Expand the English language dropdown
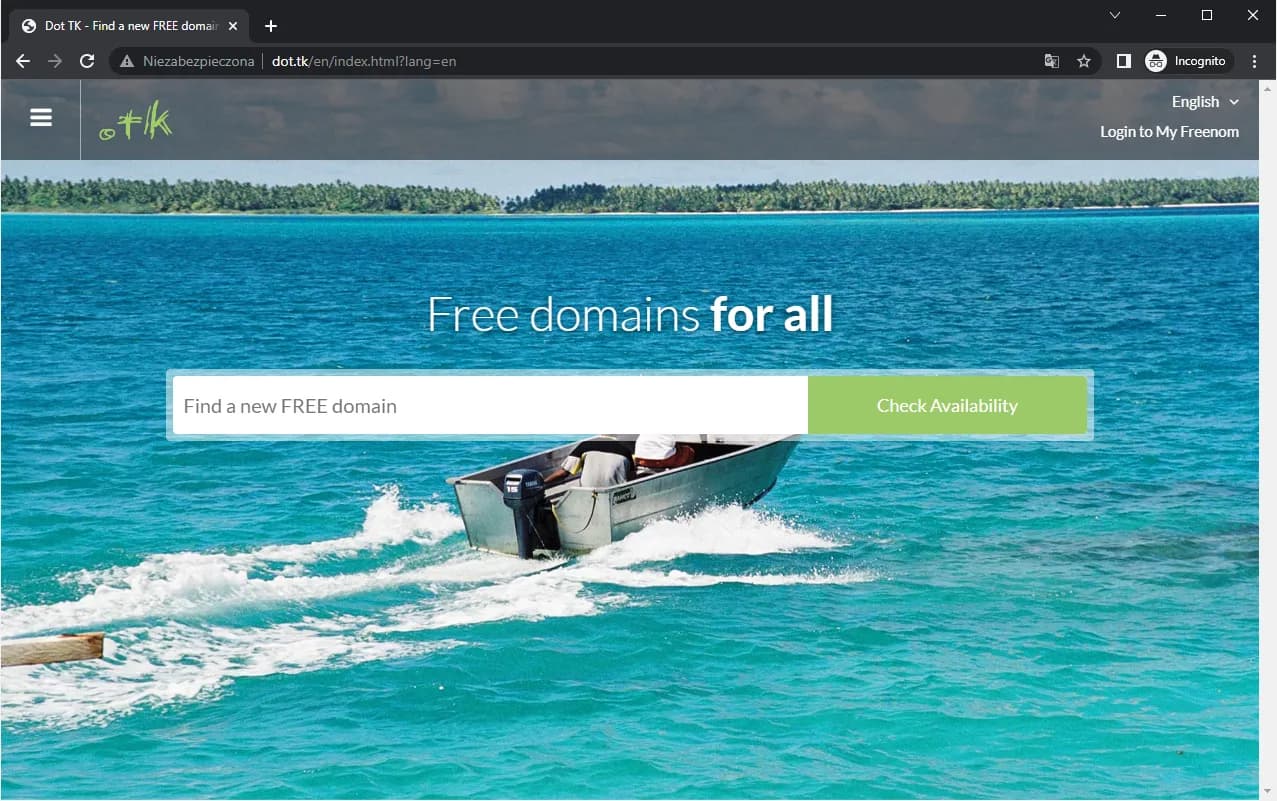 pyautogui.click(x=1205, y=102)
